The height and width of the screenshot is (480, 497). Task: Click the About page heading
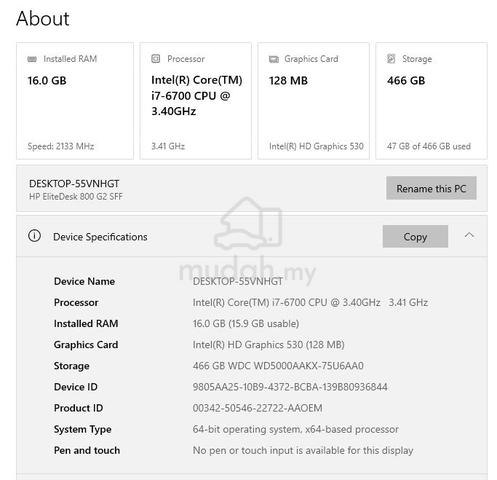(43, 18)
